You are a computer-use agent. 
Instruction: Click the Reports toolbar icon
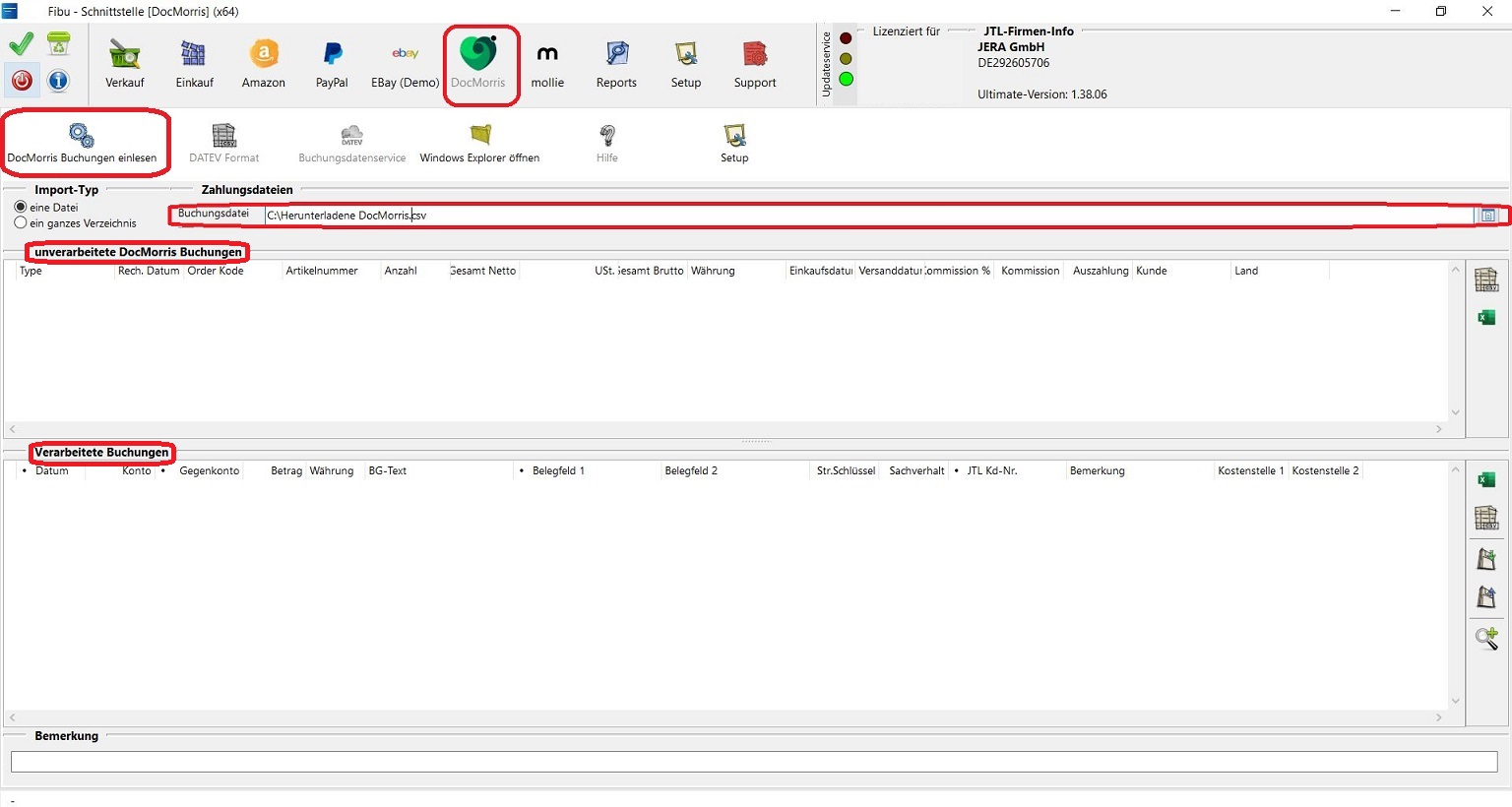(616, 64)
